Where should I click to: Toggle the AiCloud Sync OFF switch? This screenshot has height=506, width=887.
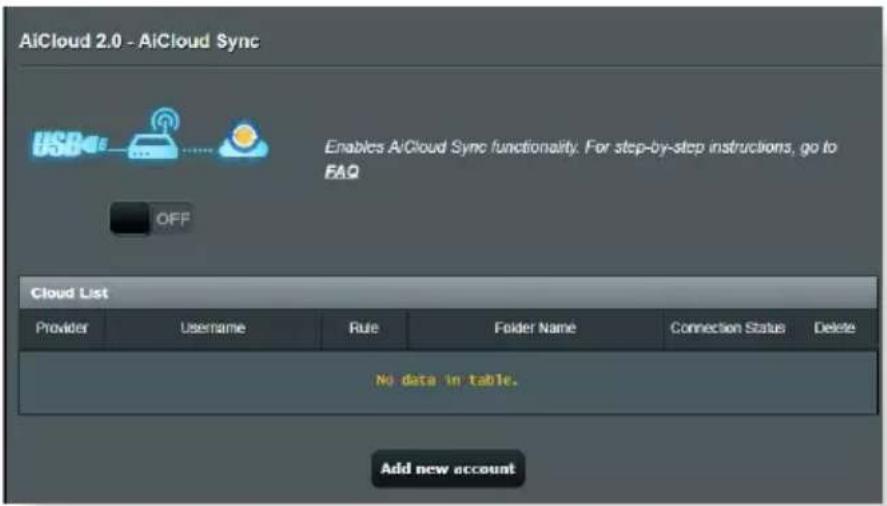[x=151, y=218]
